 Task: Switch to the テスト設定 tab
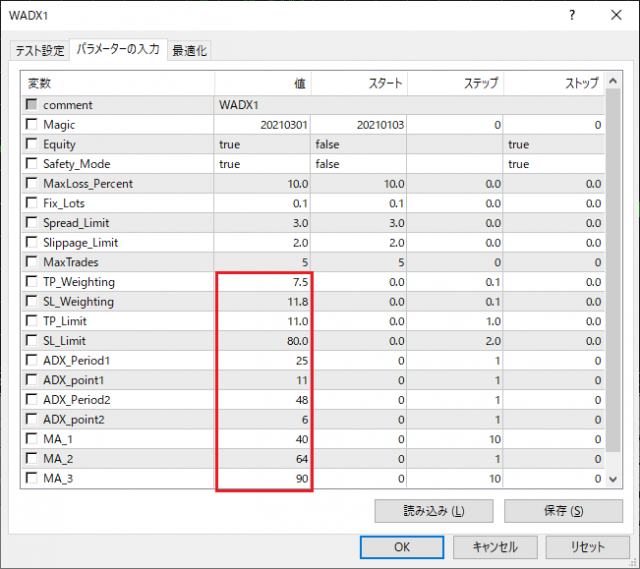click(x=40, y=51)
